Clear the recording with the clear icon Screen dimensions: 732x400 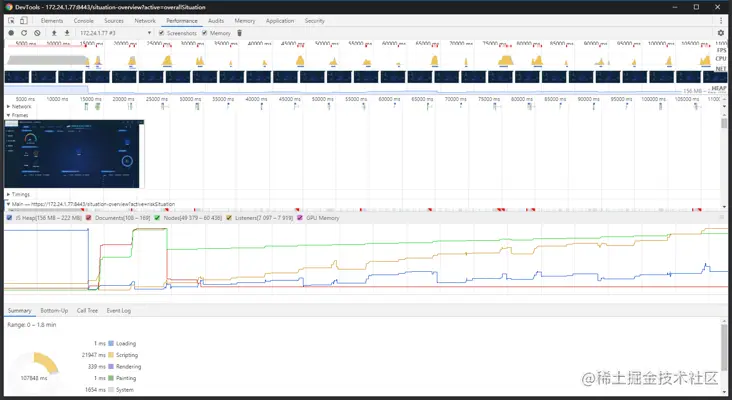(x=37, y=33)
